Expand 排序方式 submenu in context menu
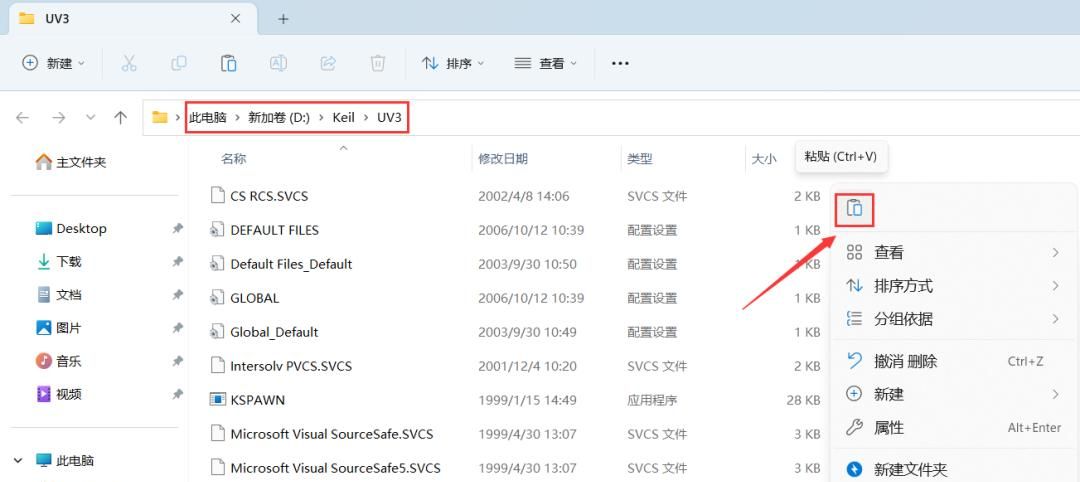This screenshot has height=482, width=1080. coord(953,286)
